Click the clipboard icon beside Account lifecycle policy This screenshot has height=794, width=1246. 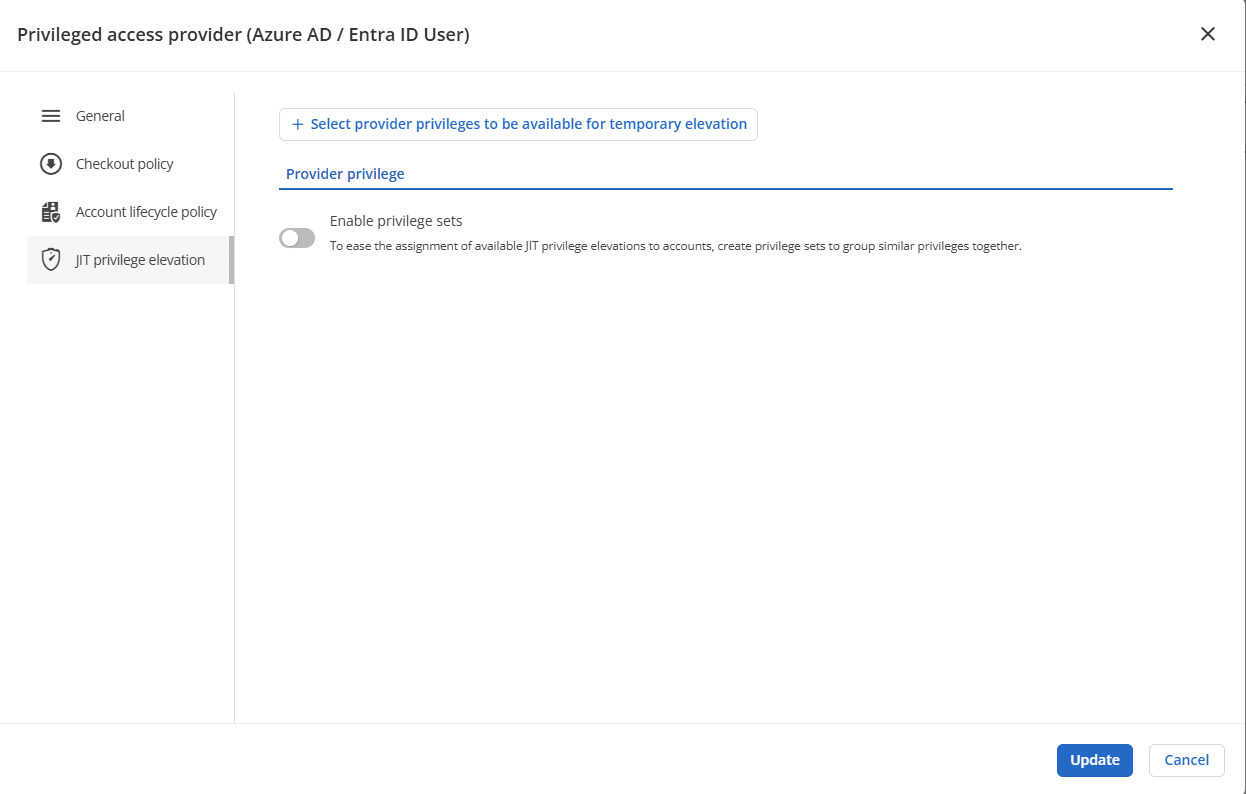coord(49,211)
